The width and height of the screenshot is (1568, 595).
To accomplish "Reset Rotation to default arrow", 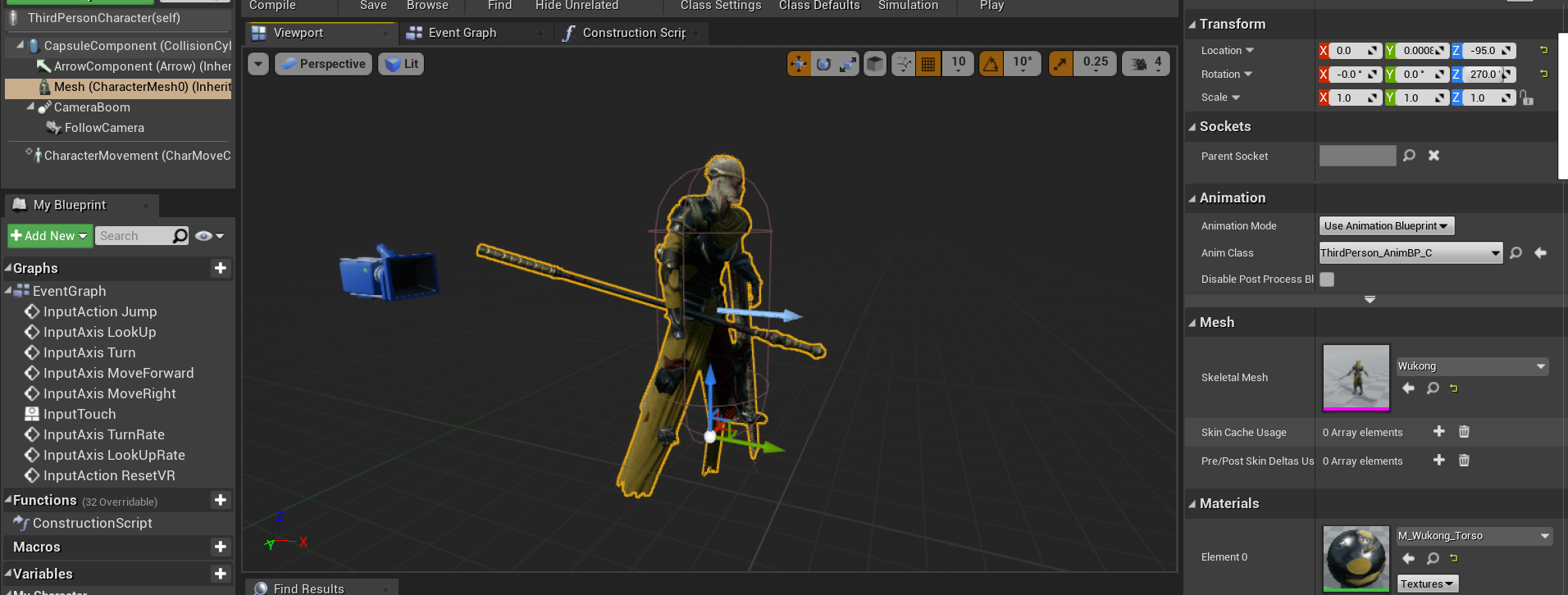I will pyautogui.click(x=1543, y=74).
